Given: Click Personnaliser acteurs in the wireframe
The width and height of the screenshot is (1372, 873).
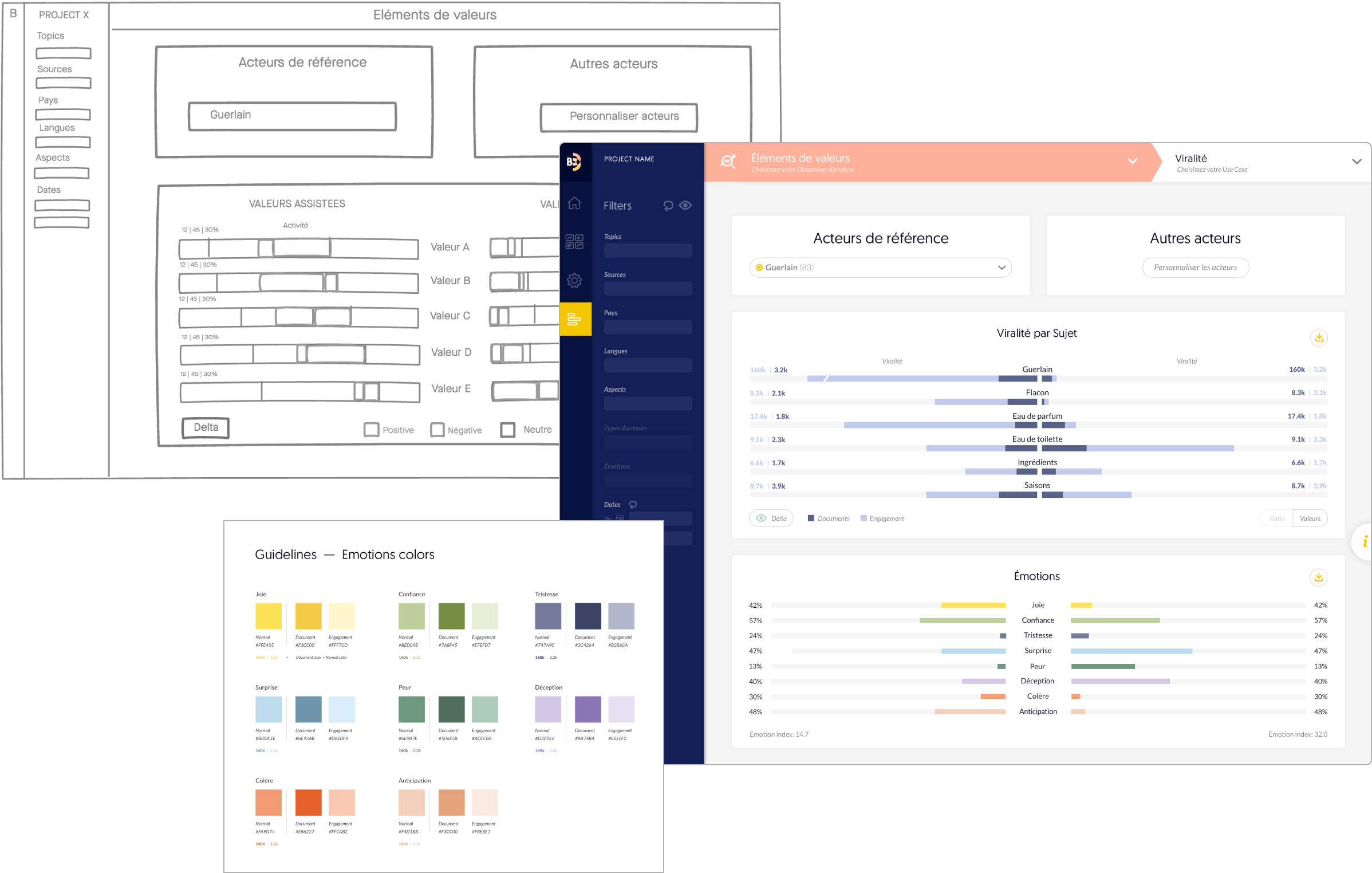Looking at the screenshot, I should click(618, 117).
